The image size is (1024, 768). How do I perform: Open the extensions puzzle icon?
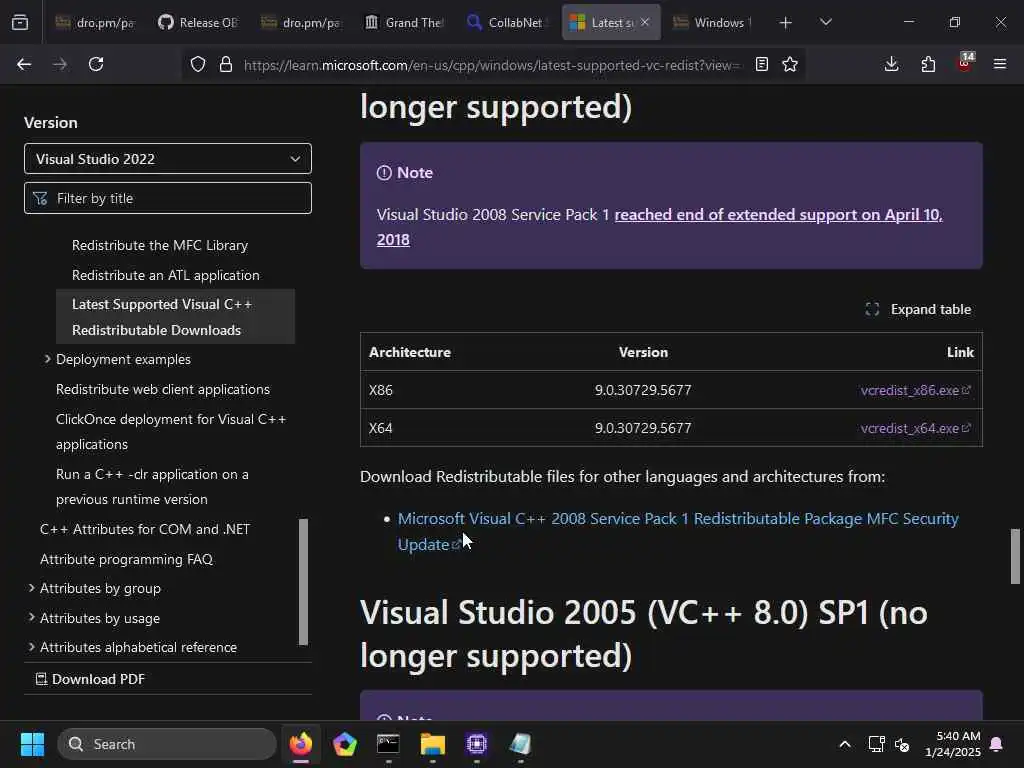tap(928, 64)
